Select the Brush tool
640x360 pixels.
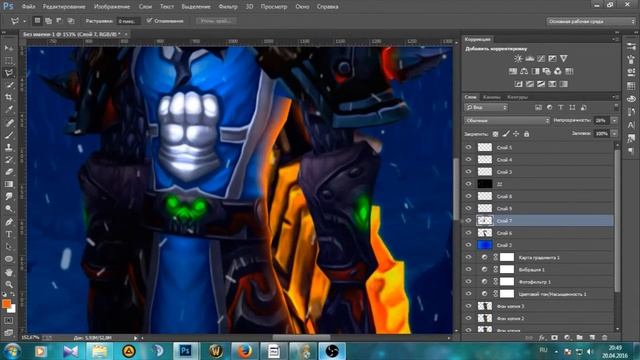click(9, 135)
